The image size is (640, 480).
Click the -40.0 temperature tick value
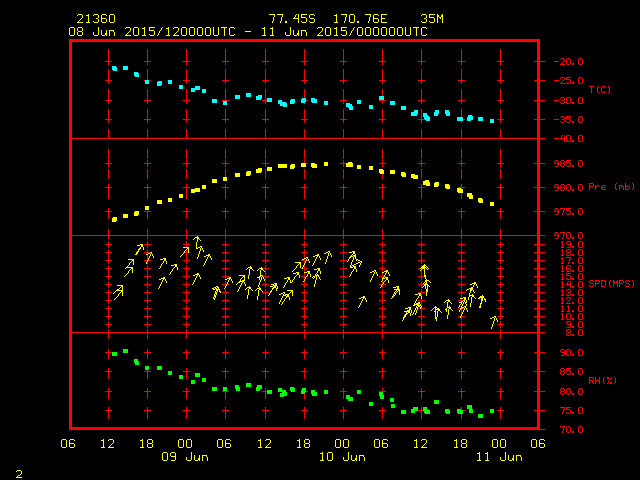(x=561, y=138)
